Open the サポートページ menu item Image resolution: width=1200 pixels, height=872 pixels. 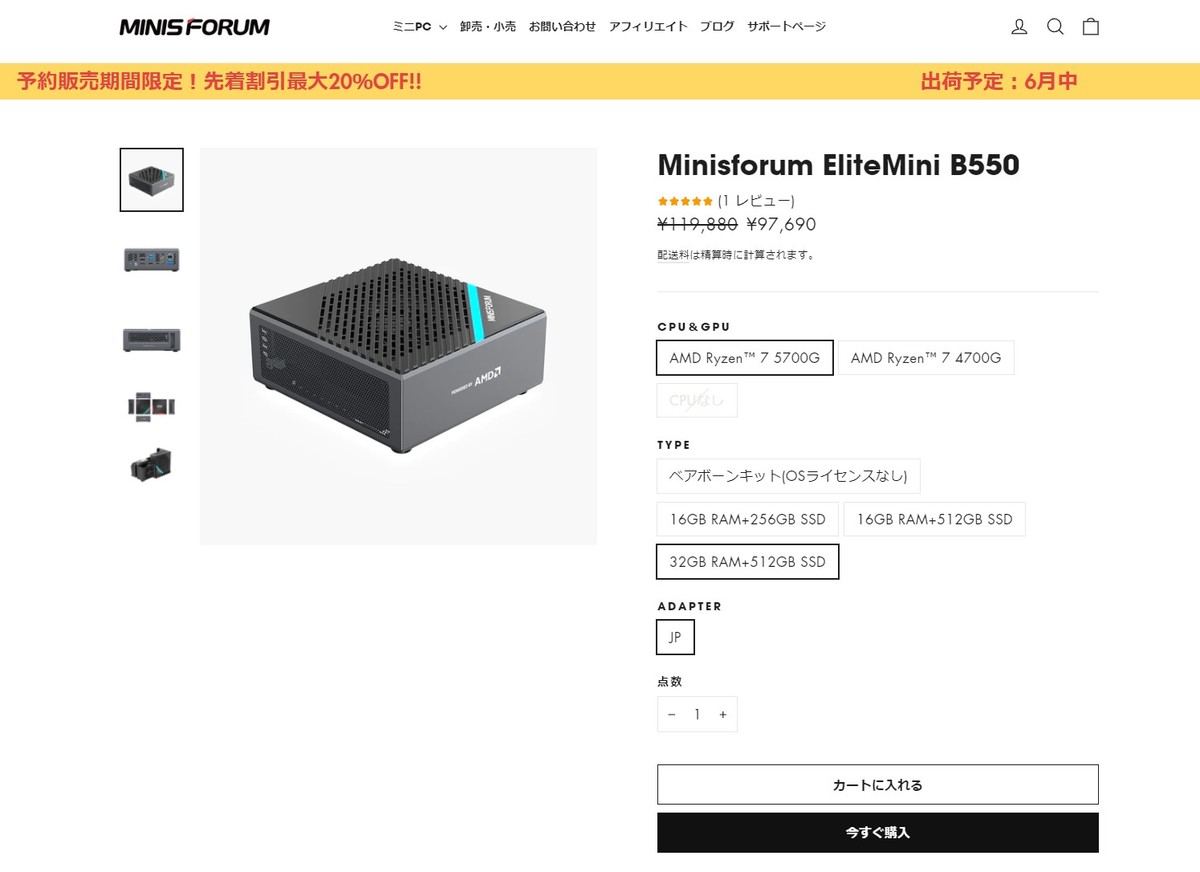click(x=786, y=27)
